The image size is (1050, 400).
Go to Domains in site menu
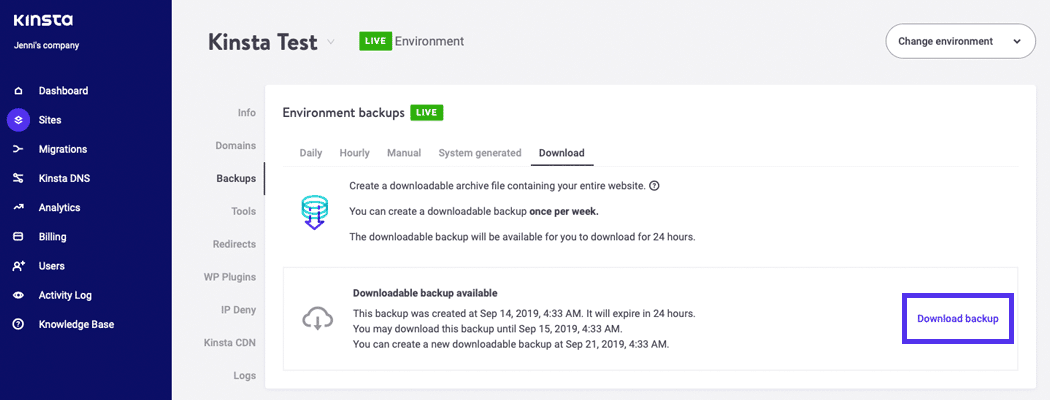(235, 146)
